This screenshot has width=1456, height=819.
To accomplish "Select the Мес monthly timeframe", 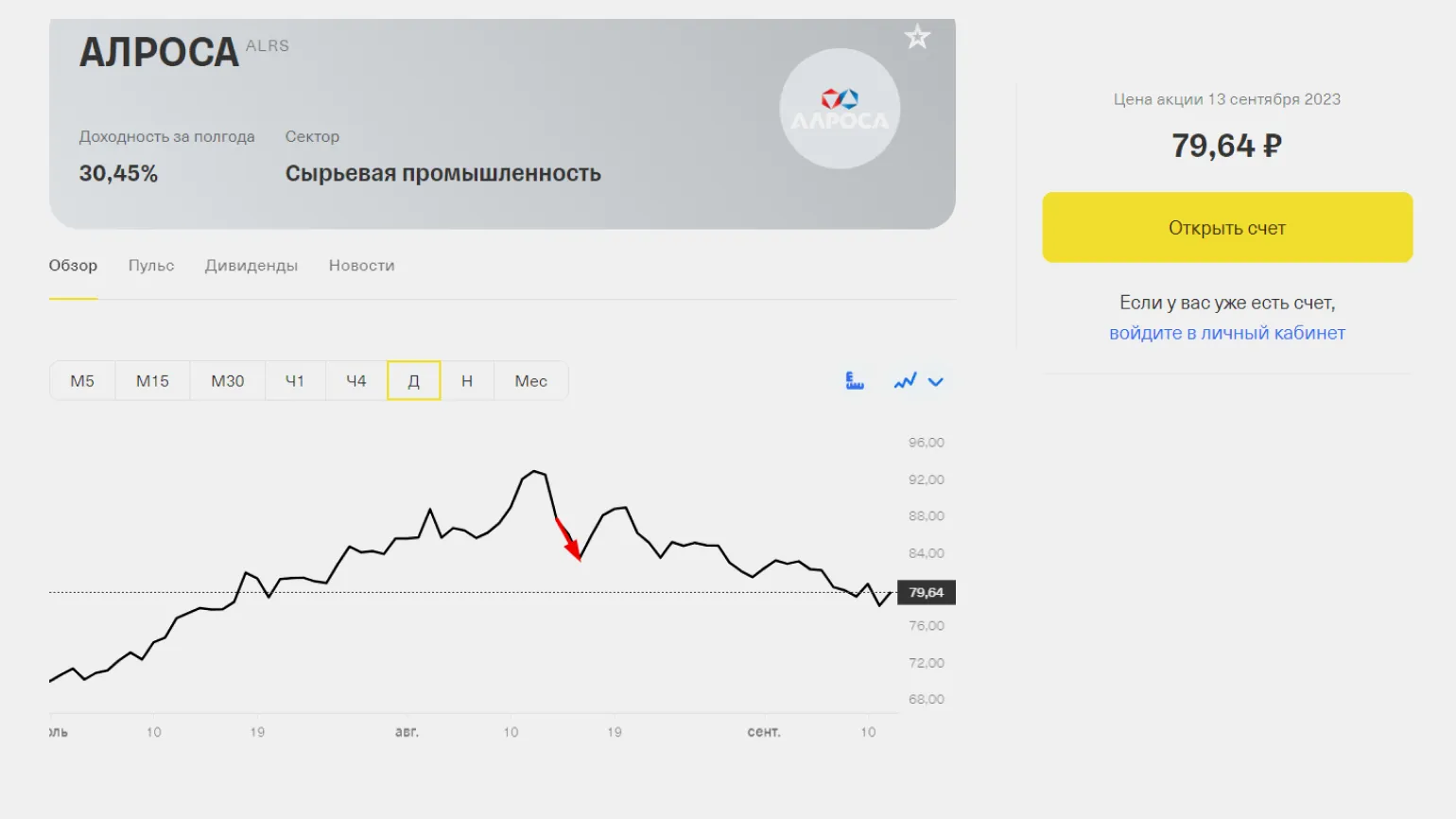I will [x=530, y=381].
